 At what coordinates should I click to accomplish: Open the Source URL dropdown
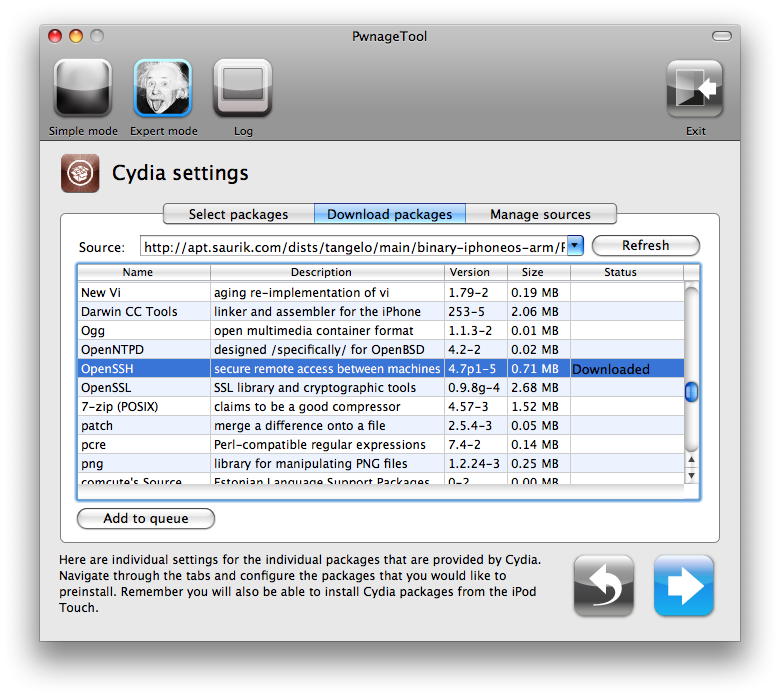click(x=575, y=246)
